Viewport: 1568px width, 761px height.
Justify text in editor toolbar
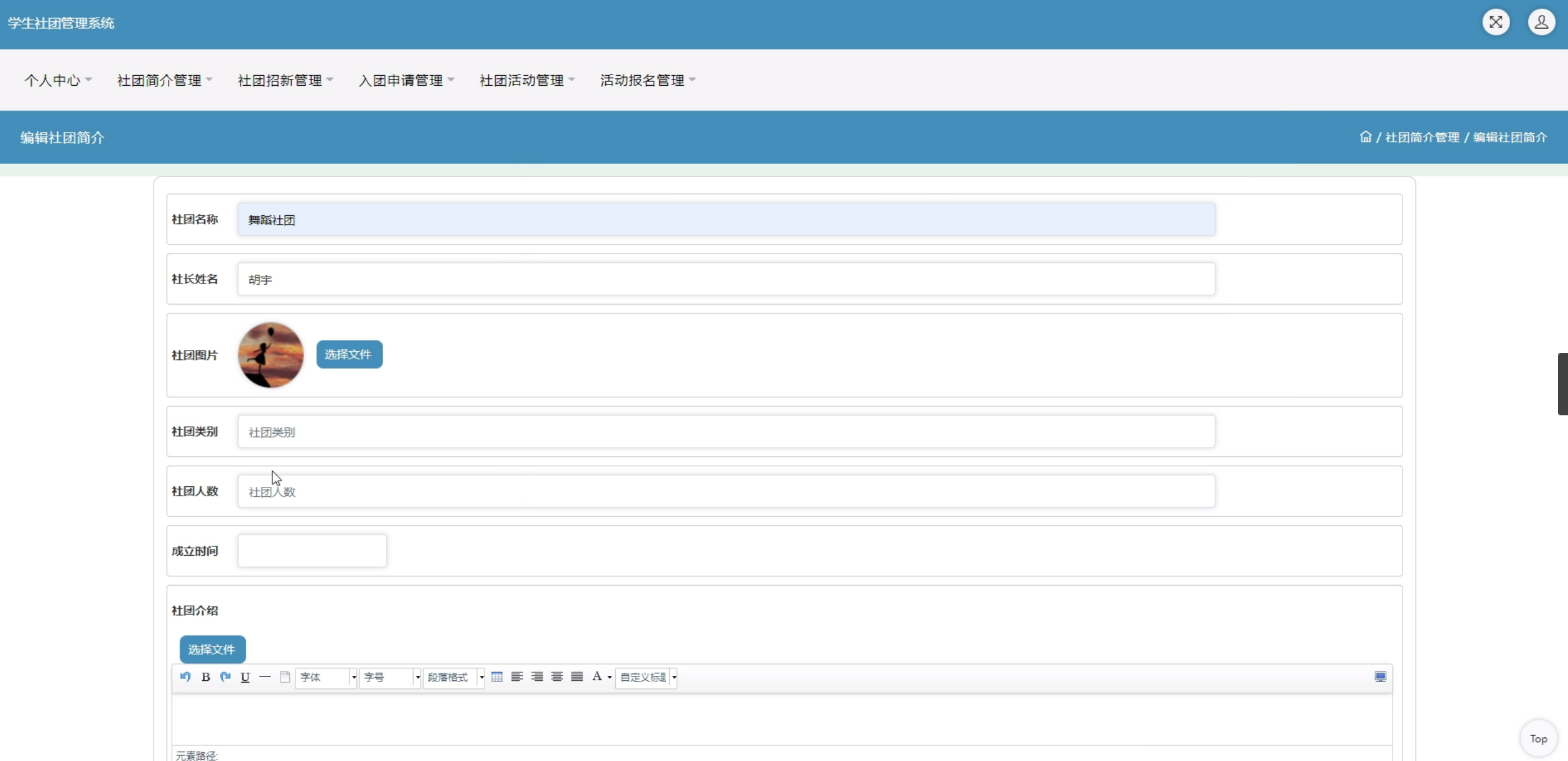577,677
